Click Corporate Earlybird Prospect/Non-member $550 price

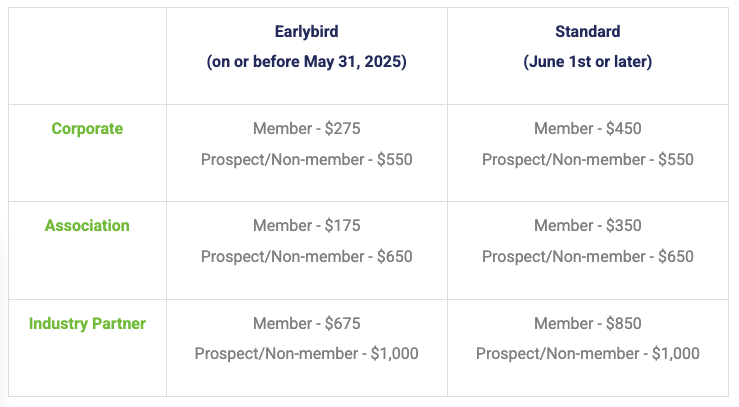point(306,160)
